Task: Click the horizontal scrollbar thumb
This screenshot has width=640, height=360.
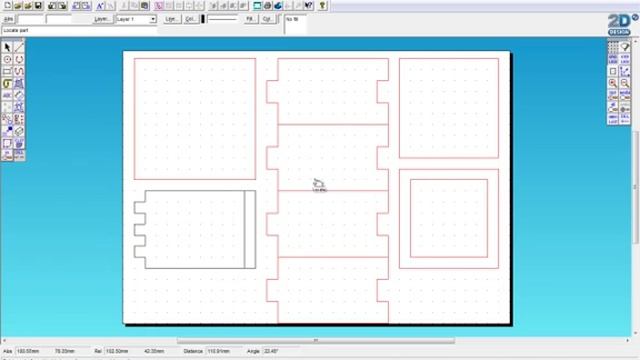Action: coord(316,340)
